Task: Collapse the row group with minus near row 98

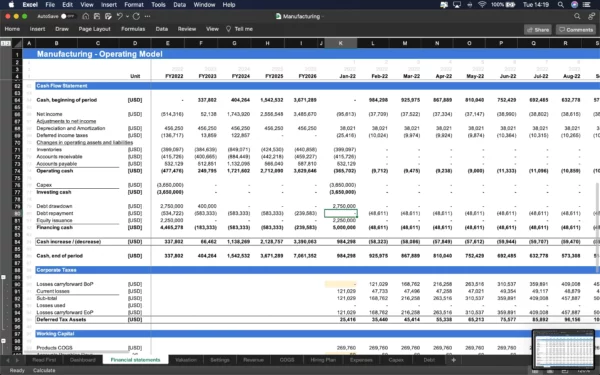Action: click(x=3, y=341)
